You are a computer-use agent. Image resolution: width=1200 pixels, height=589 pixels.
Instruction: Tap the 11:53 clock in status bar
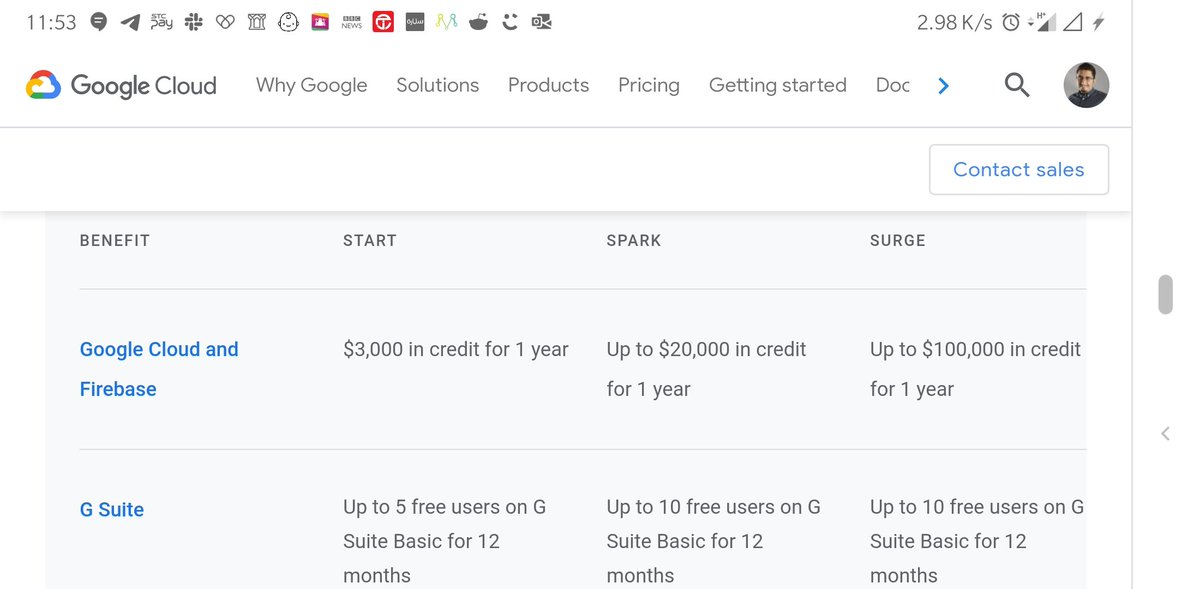[51, 22]
